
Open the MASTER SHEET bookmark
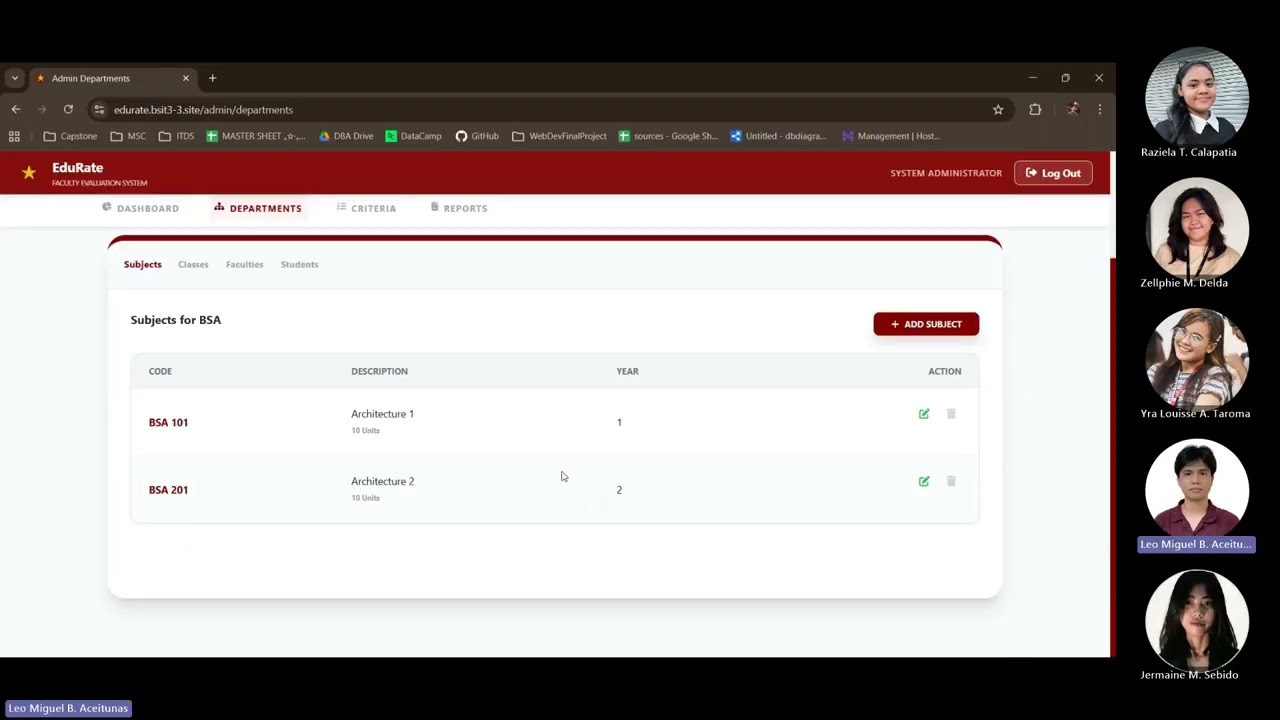[256, 136]
